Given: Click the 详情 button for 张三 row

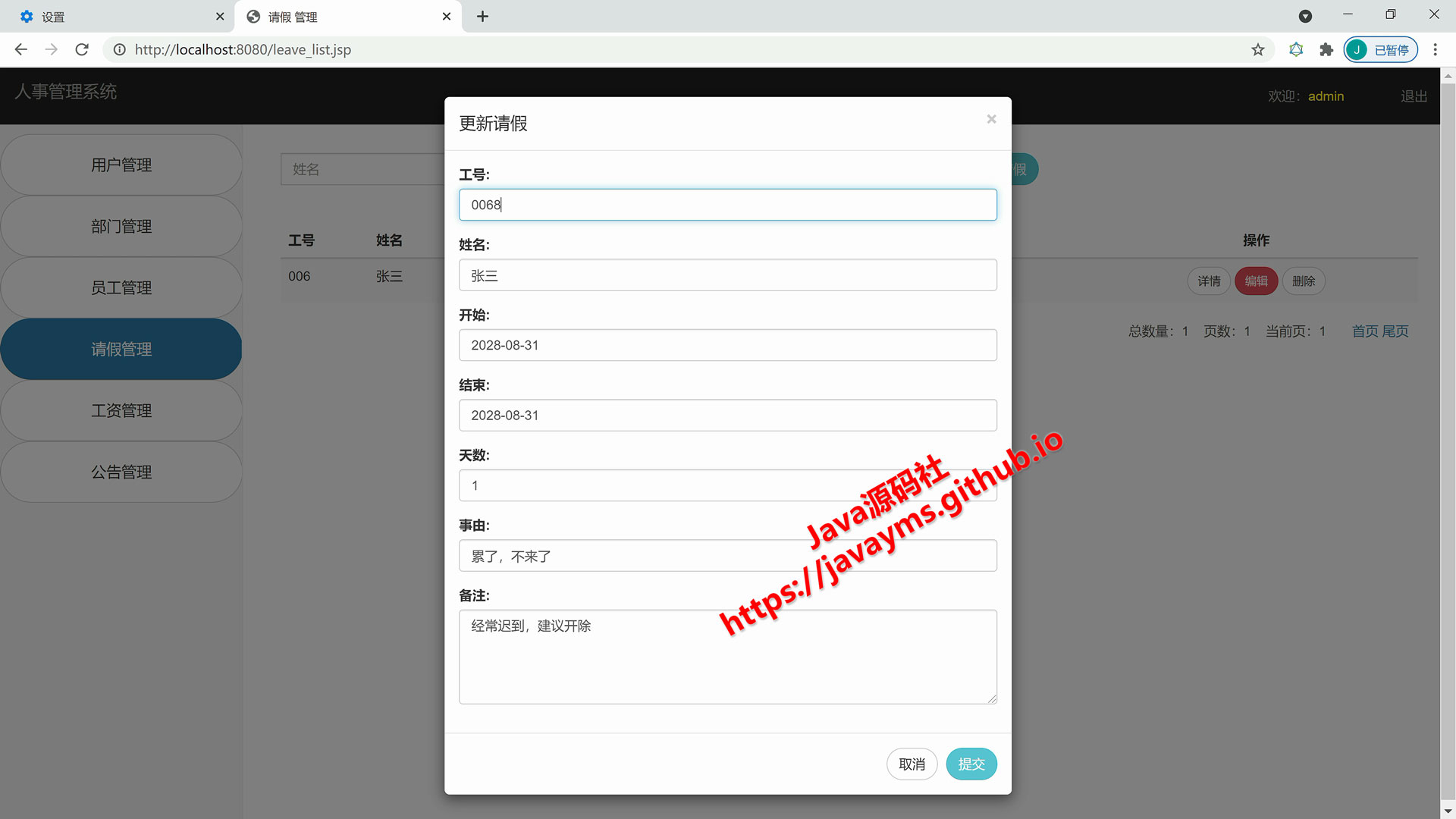Looking at the screenshot, I should click(1209, 281).
